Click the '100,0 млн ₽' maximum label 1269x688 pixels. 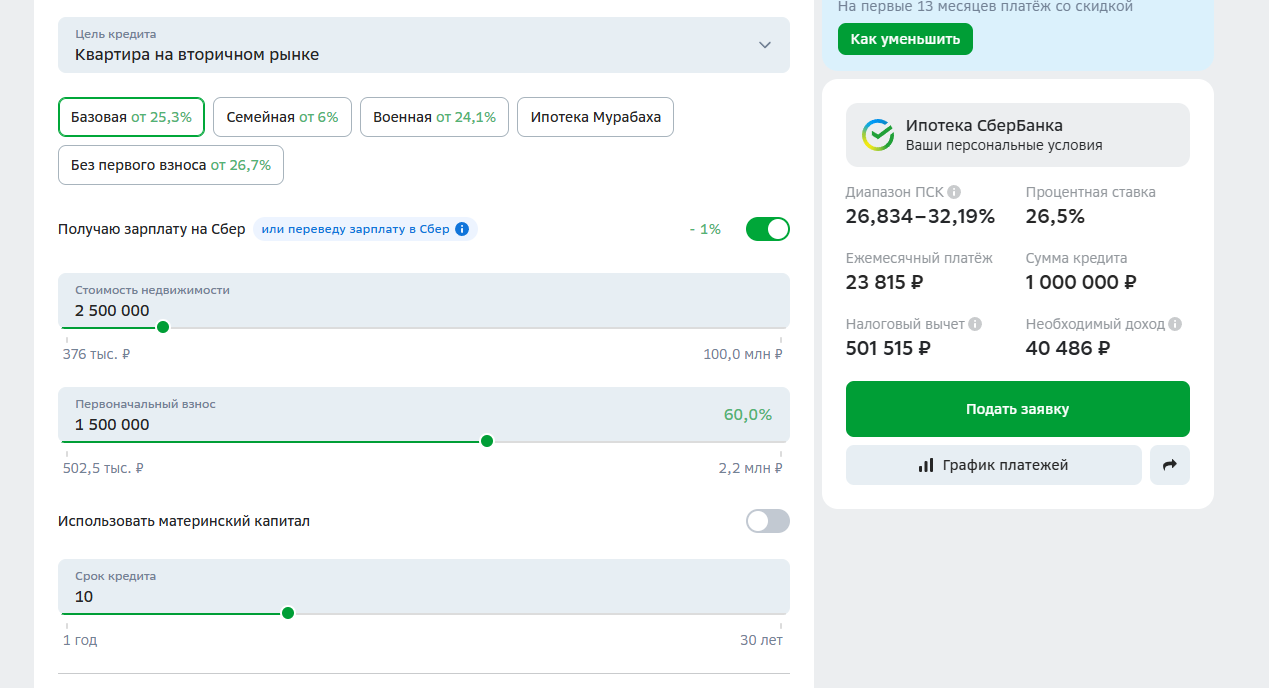click(743, 354)
